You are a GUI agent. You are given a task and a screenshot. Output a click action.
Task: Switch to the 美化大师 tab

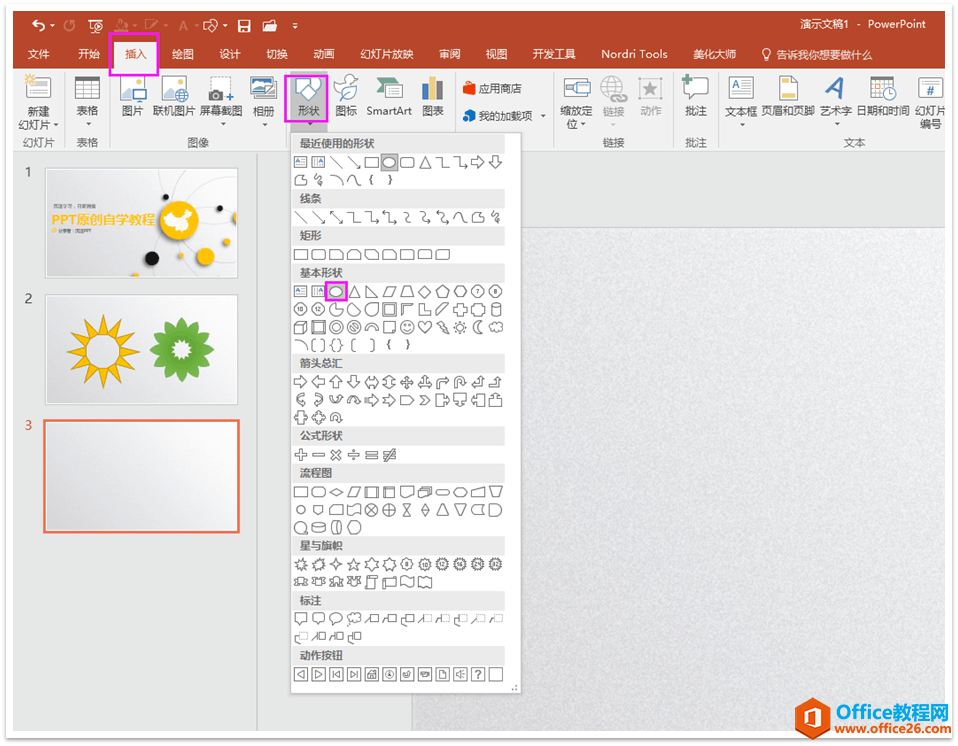click(x=714, y=54)
